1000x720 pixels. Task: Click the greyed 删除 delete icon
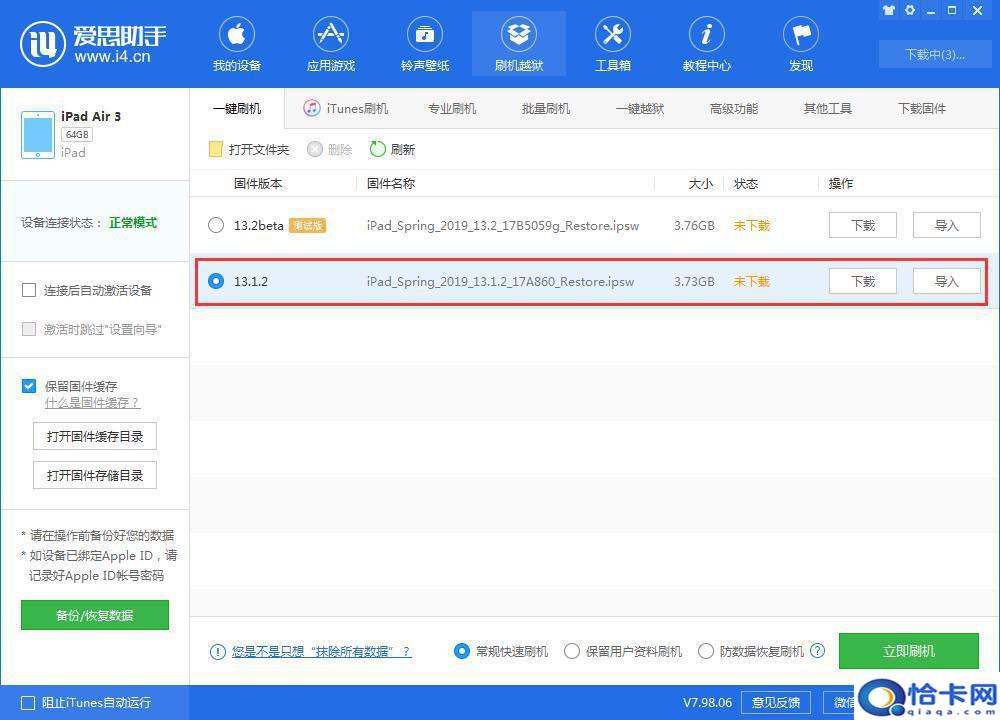314,149
